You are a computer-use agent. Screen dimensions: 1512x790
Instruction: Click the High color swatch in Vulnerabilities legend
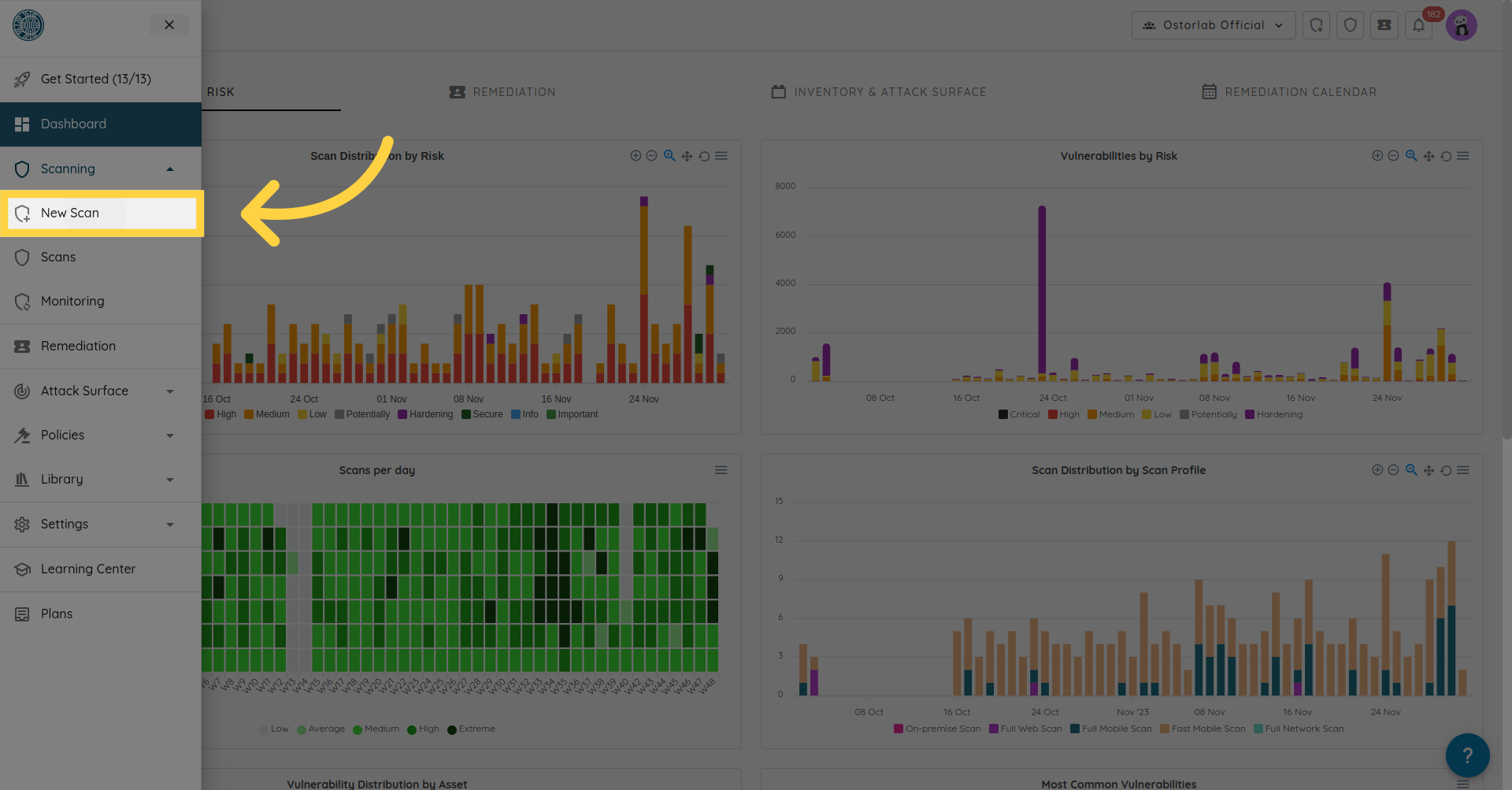1053,414
